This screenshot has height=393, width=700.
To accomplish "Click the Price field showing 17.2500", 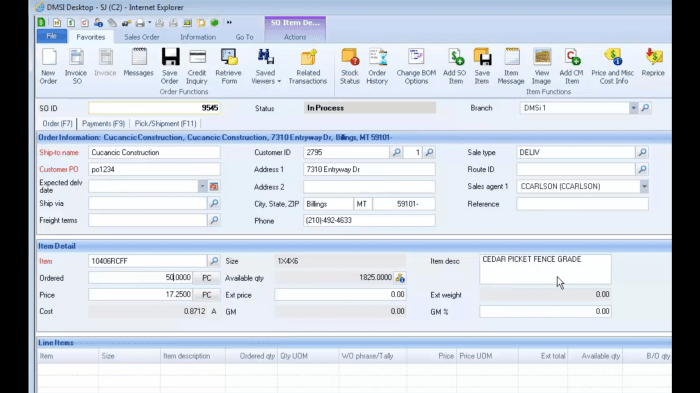I will pos(141,295).
